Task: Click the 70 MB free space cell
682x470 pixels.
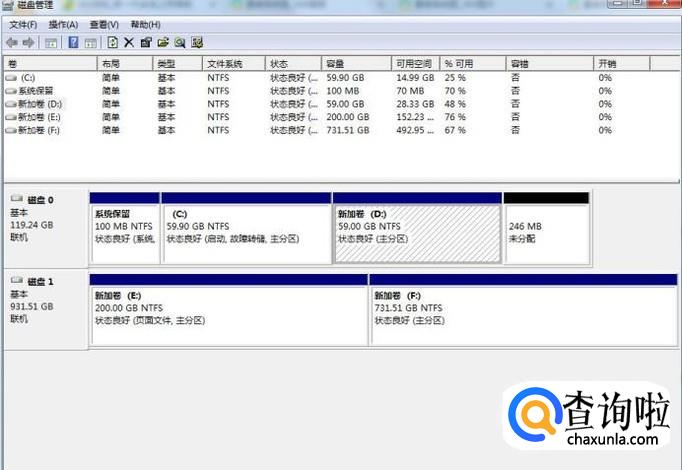Action: coord(410,91)
